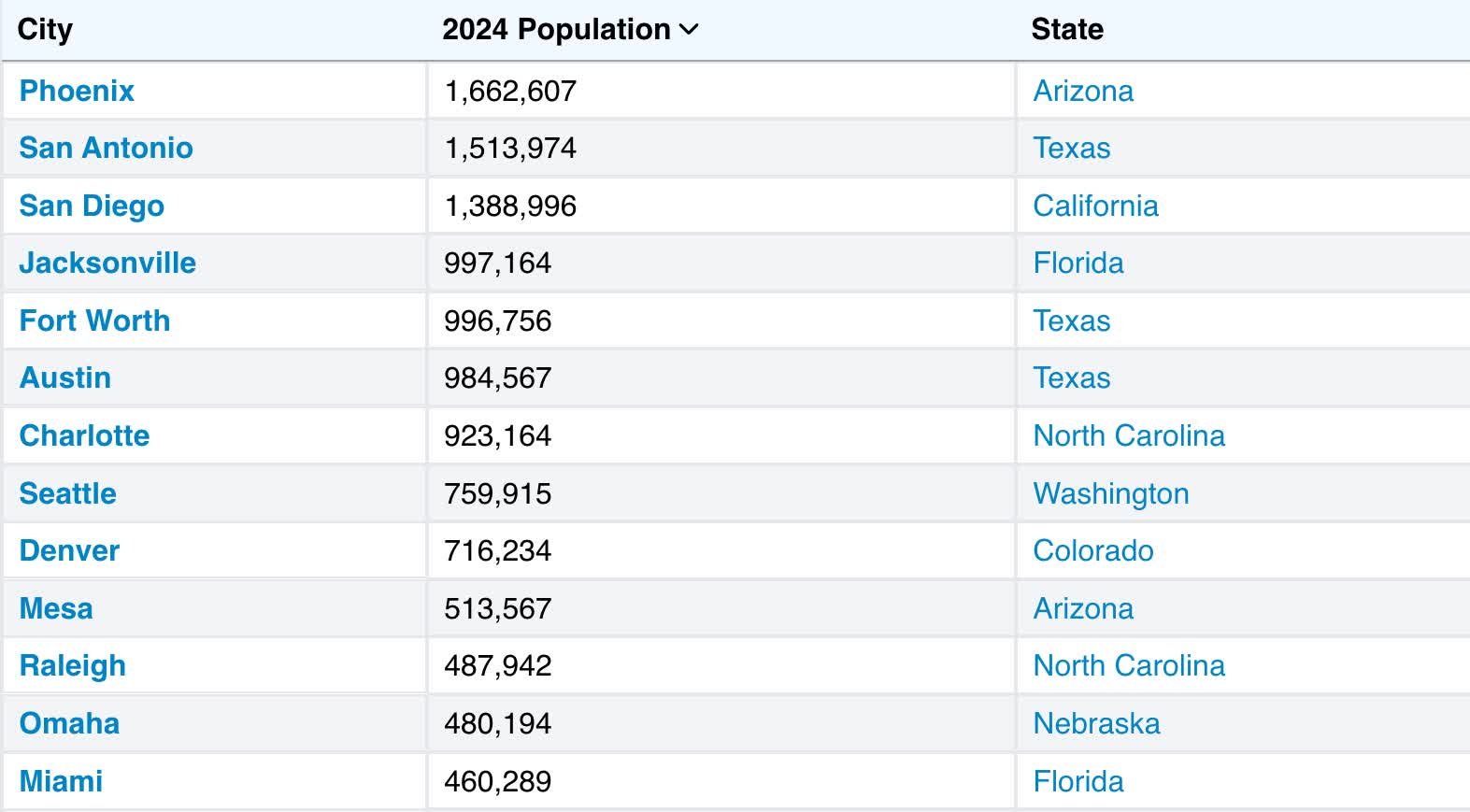1470x812 pixels.
Task: Open the Colorado state link
Action: click(1093, 550)
